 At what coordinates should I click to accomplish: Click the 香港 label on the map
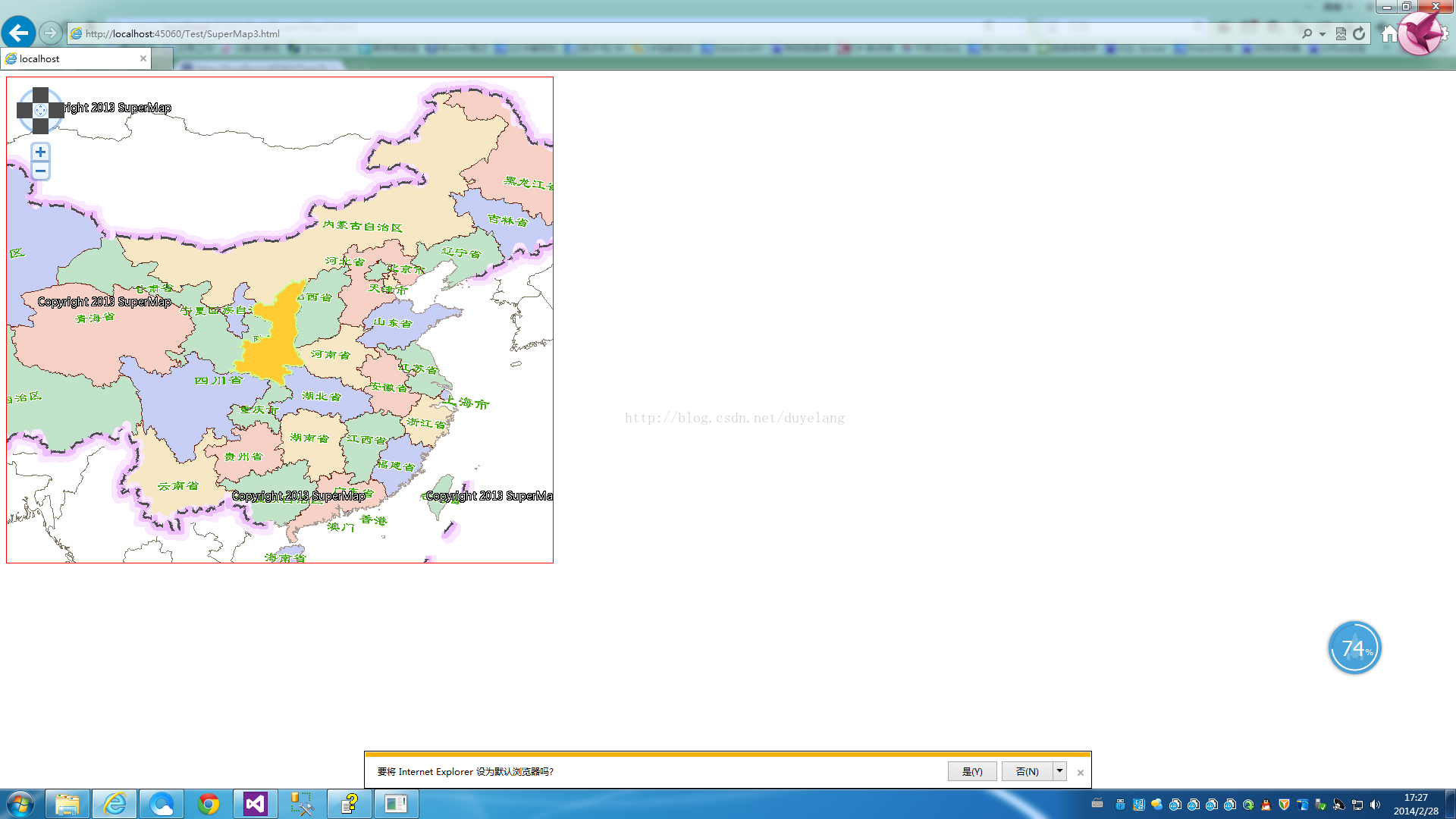pyautogui.click(x=374, y=520)
